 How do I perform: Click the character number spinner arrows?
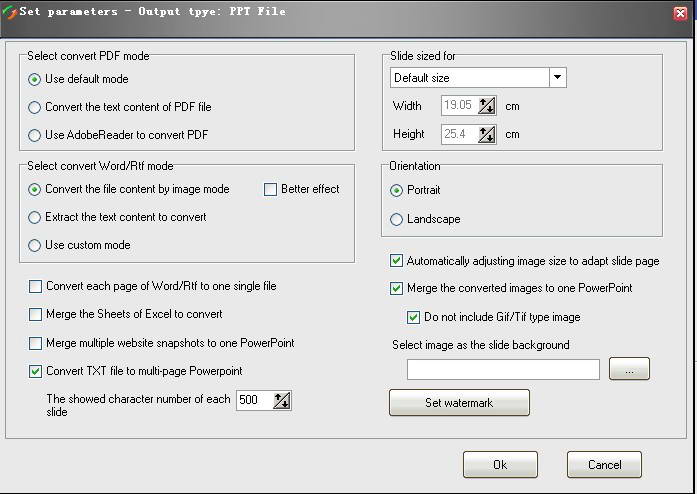[x=281, y=401]
